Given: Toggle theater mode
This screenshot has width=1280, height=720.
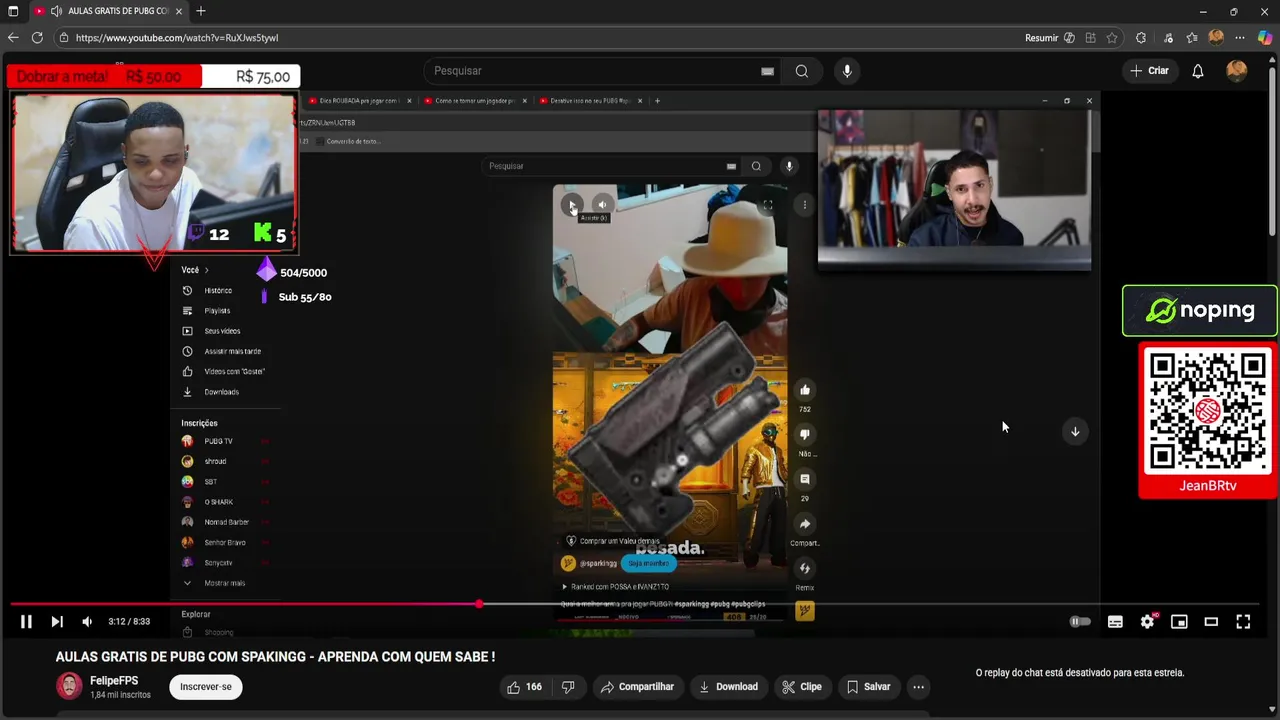Looking at the screenshot, I should (x=1211, y=621).
